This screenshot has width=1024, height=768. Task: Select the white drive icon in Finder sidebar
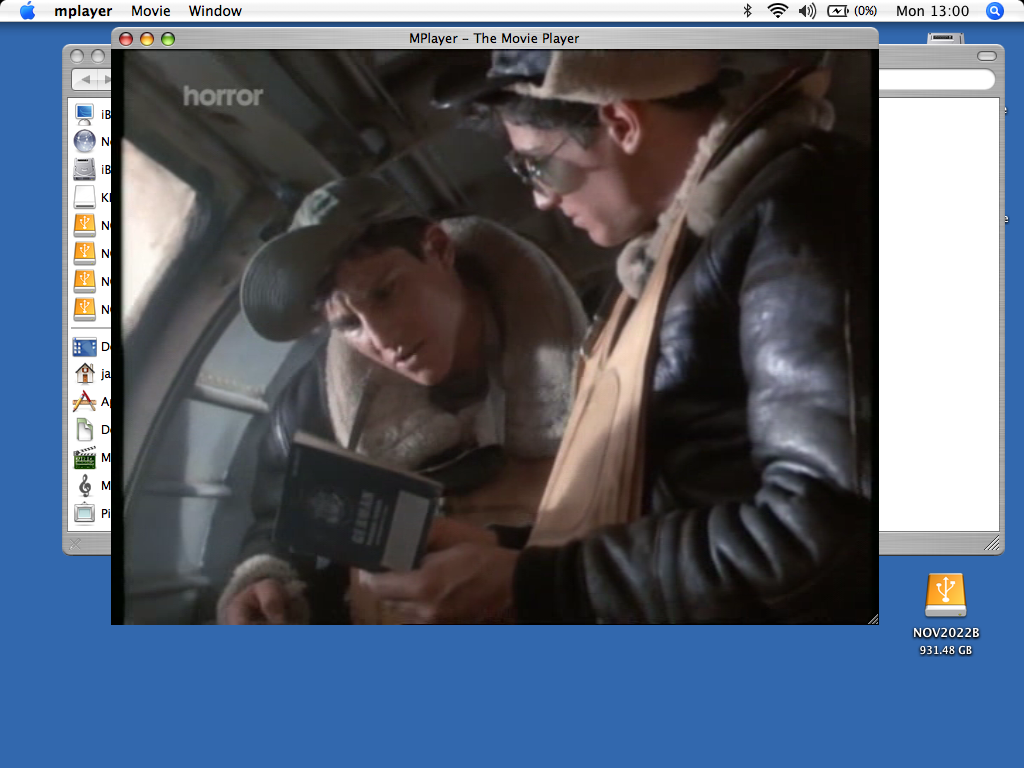pyautogui.click(x=84, y=197)
